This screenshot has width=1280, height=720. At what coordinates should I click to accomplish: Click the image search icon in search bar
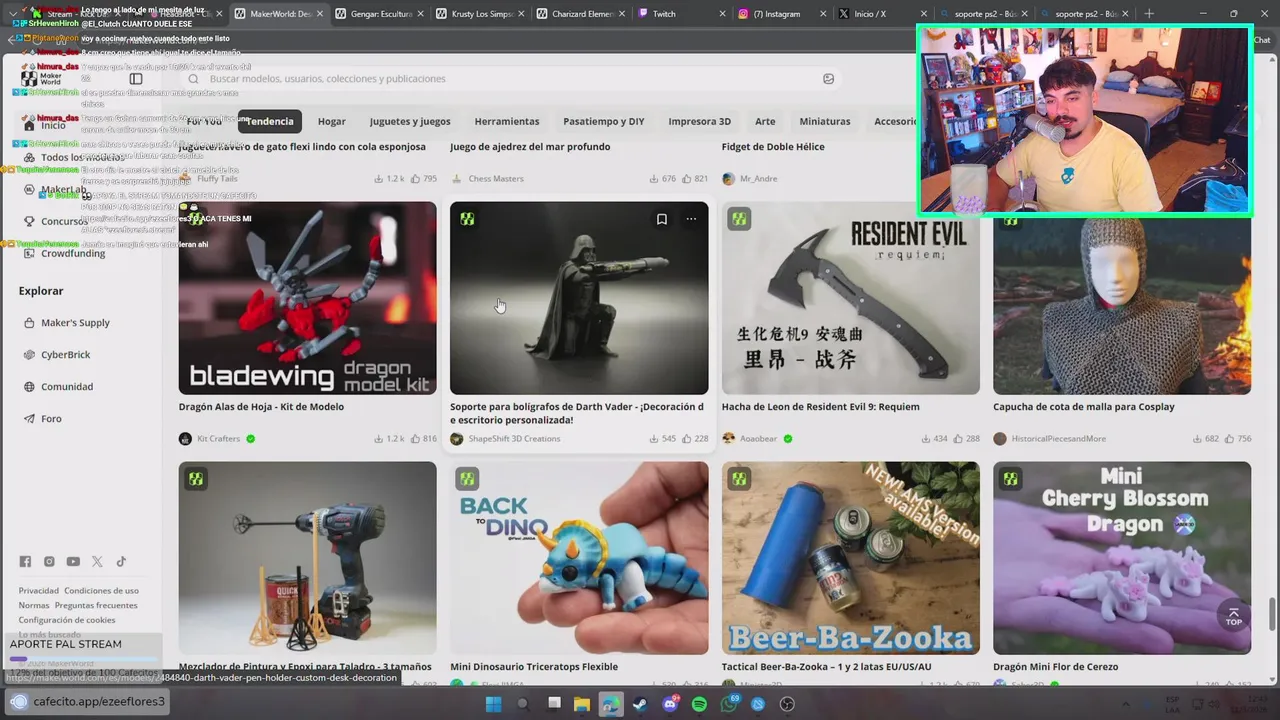point(828,79)
